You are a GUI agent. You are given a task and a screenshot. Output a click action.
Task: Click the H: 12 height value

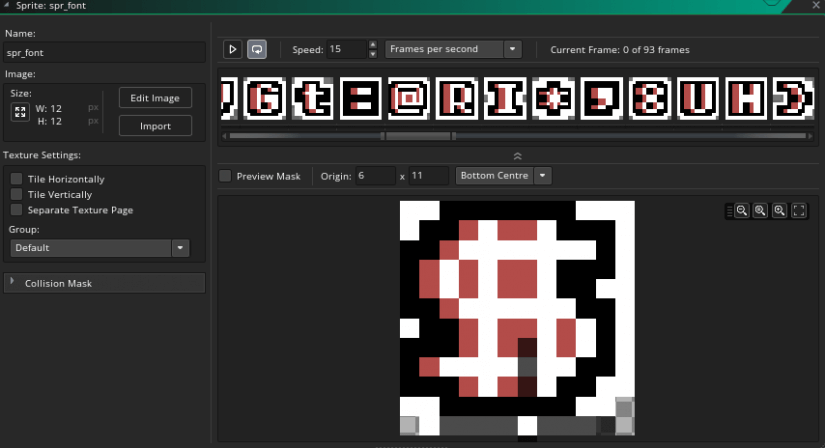point(49,122)
